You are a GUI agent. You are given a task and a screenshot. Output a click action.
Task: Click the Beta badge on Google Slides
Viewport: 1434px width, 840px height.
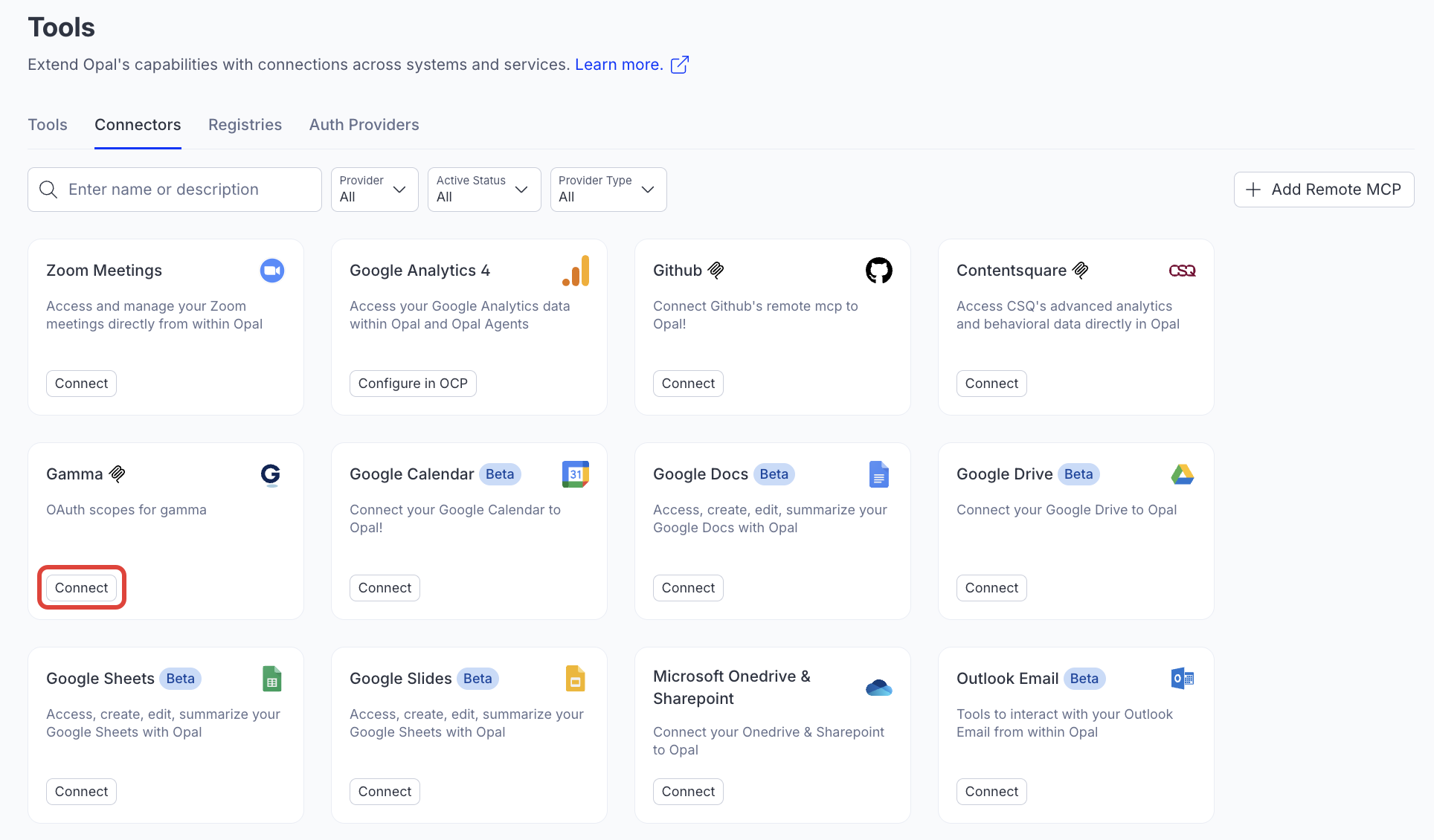pos(478,679)
